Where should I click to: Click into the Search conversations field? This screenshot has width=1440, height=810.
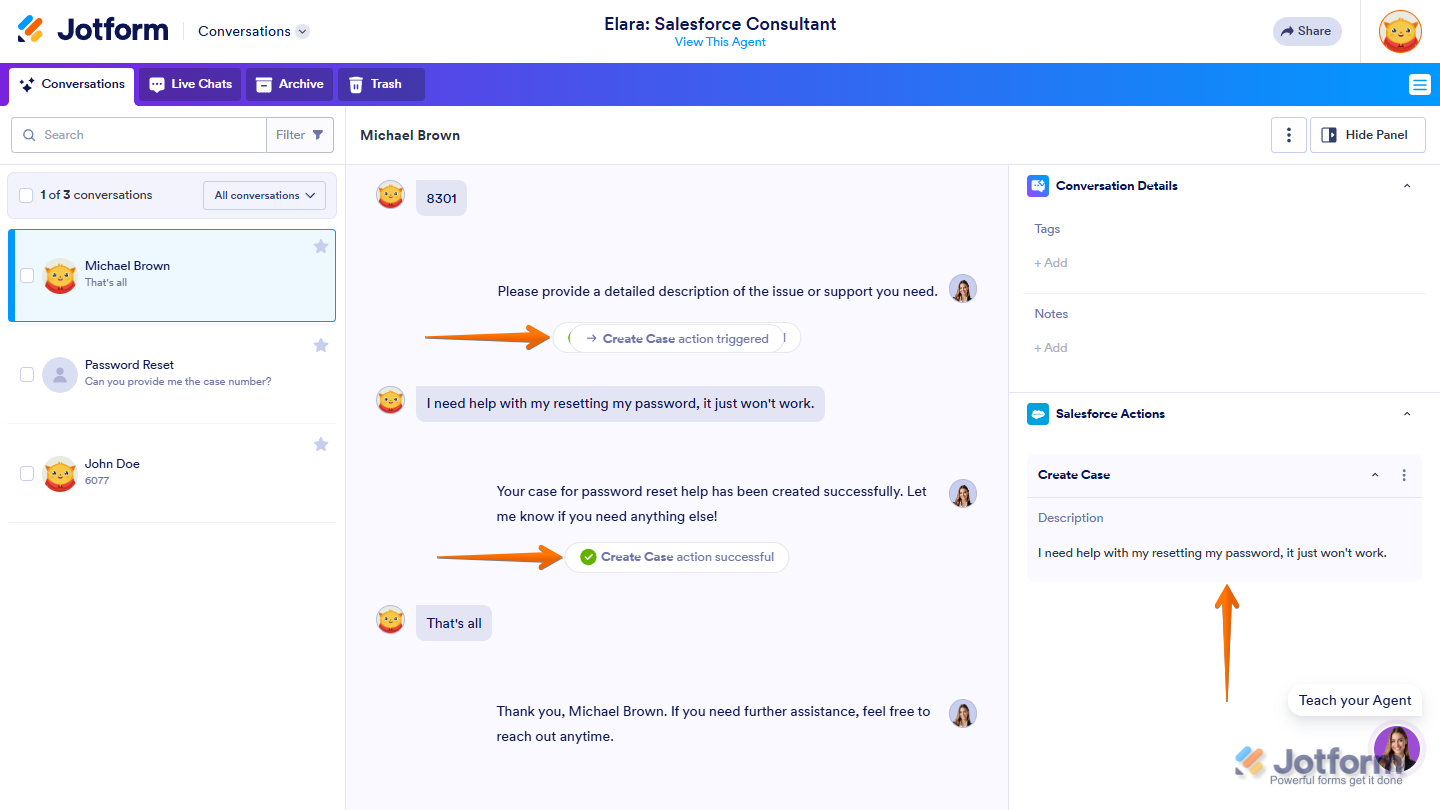[138, 135]
